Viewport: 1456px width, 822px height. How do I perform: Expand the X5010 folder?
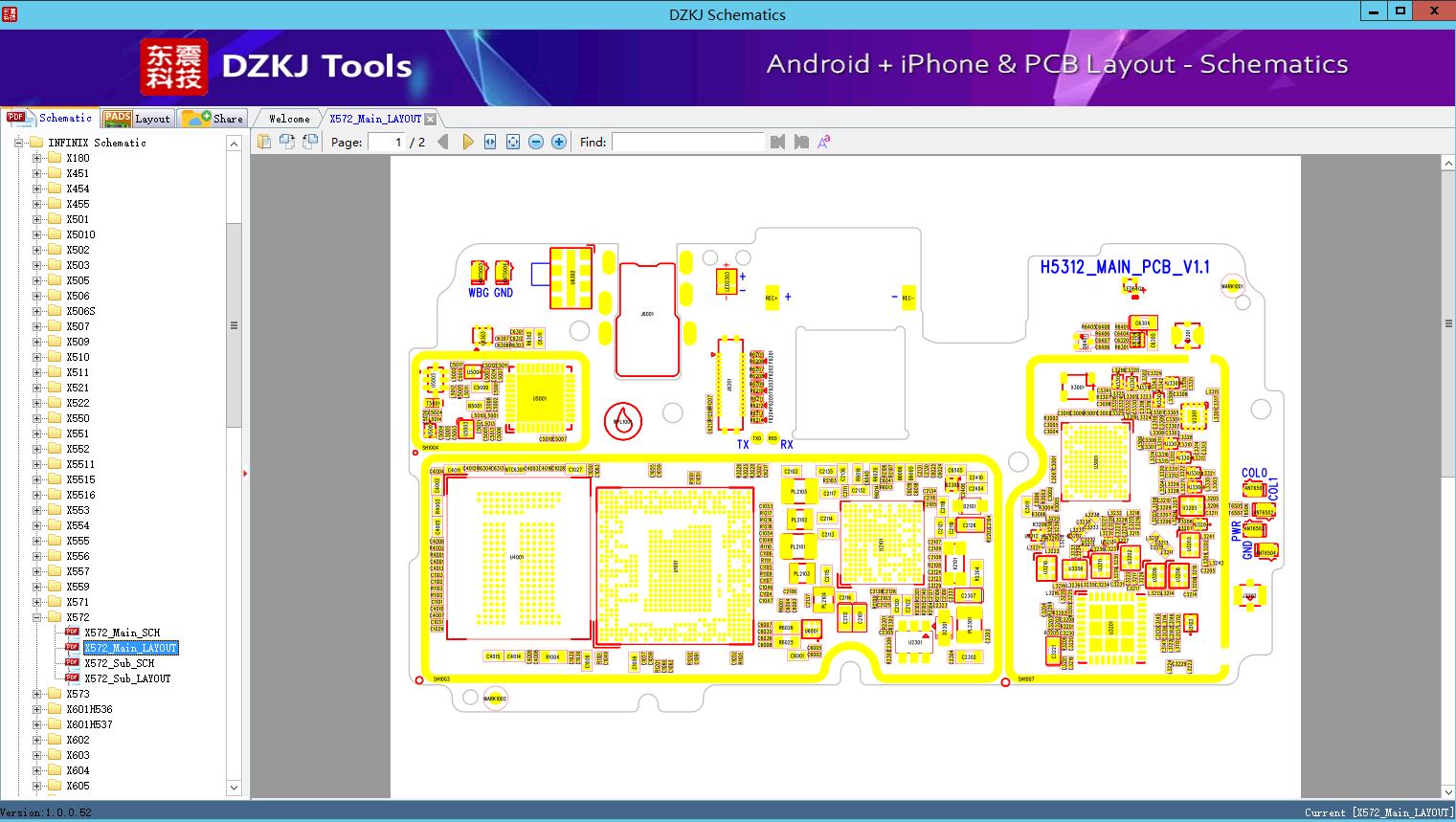pyautogui.click(x=37, y=234)
